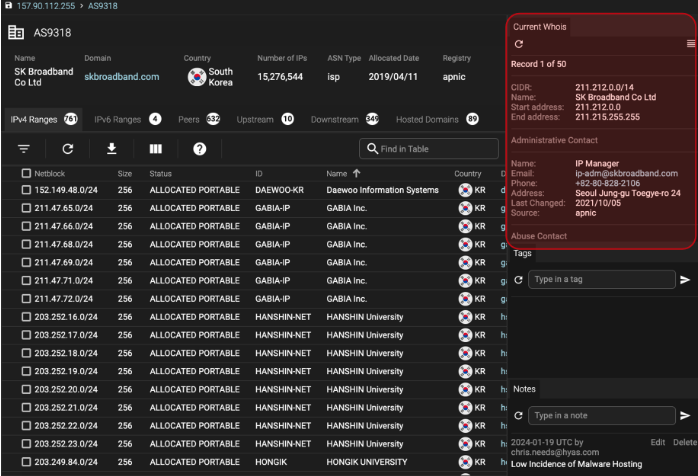Open the skbroadband.com domain link
The image size is (698, 476).
pyautogui.click(x=121, y=76)
